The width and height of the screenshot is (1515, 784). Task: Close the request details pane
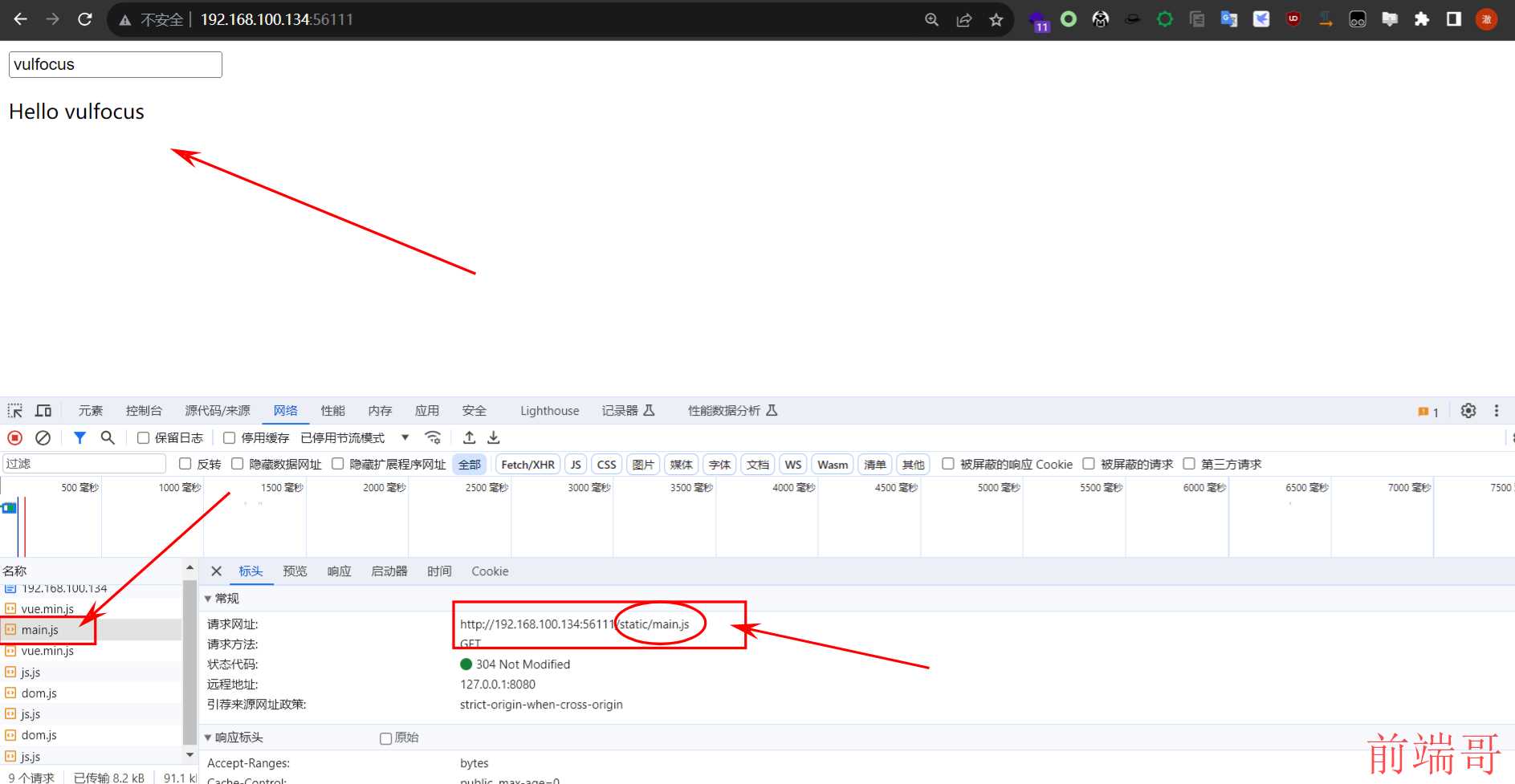point(216,571)
